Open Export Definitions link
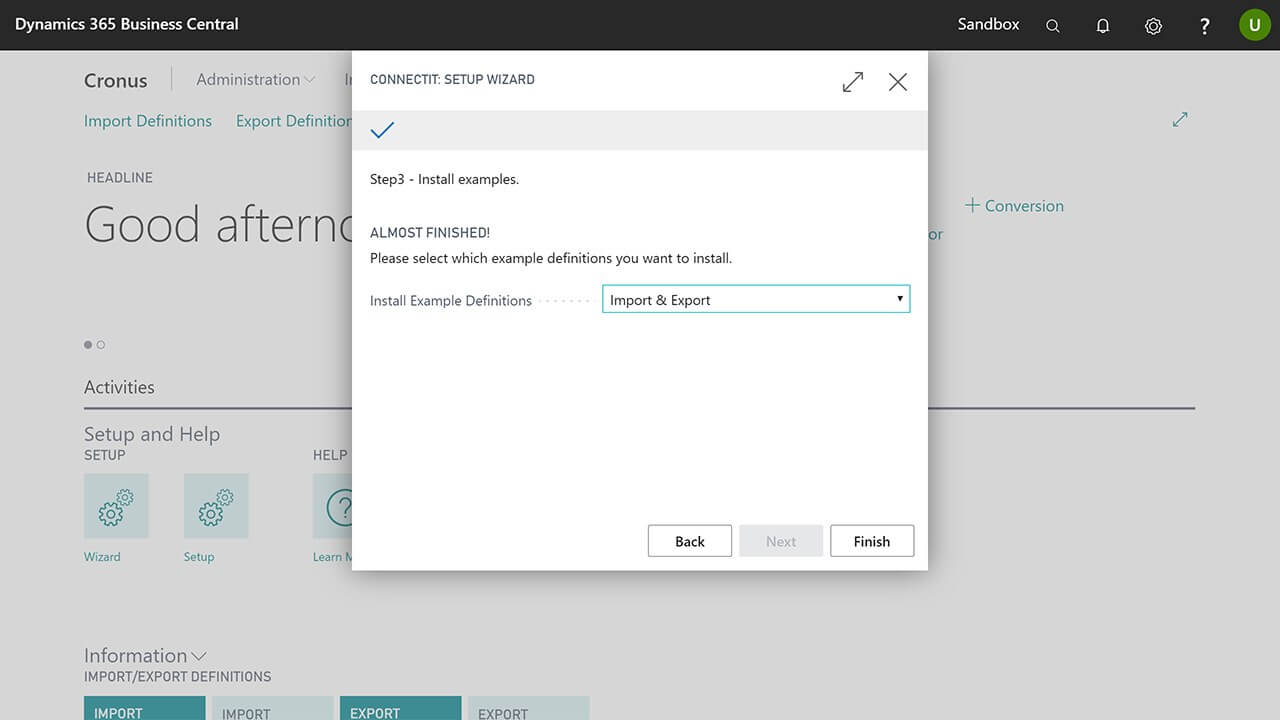 [294, 121]
